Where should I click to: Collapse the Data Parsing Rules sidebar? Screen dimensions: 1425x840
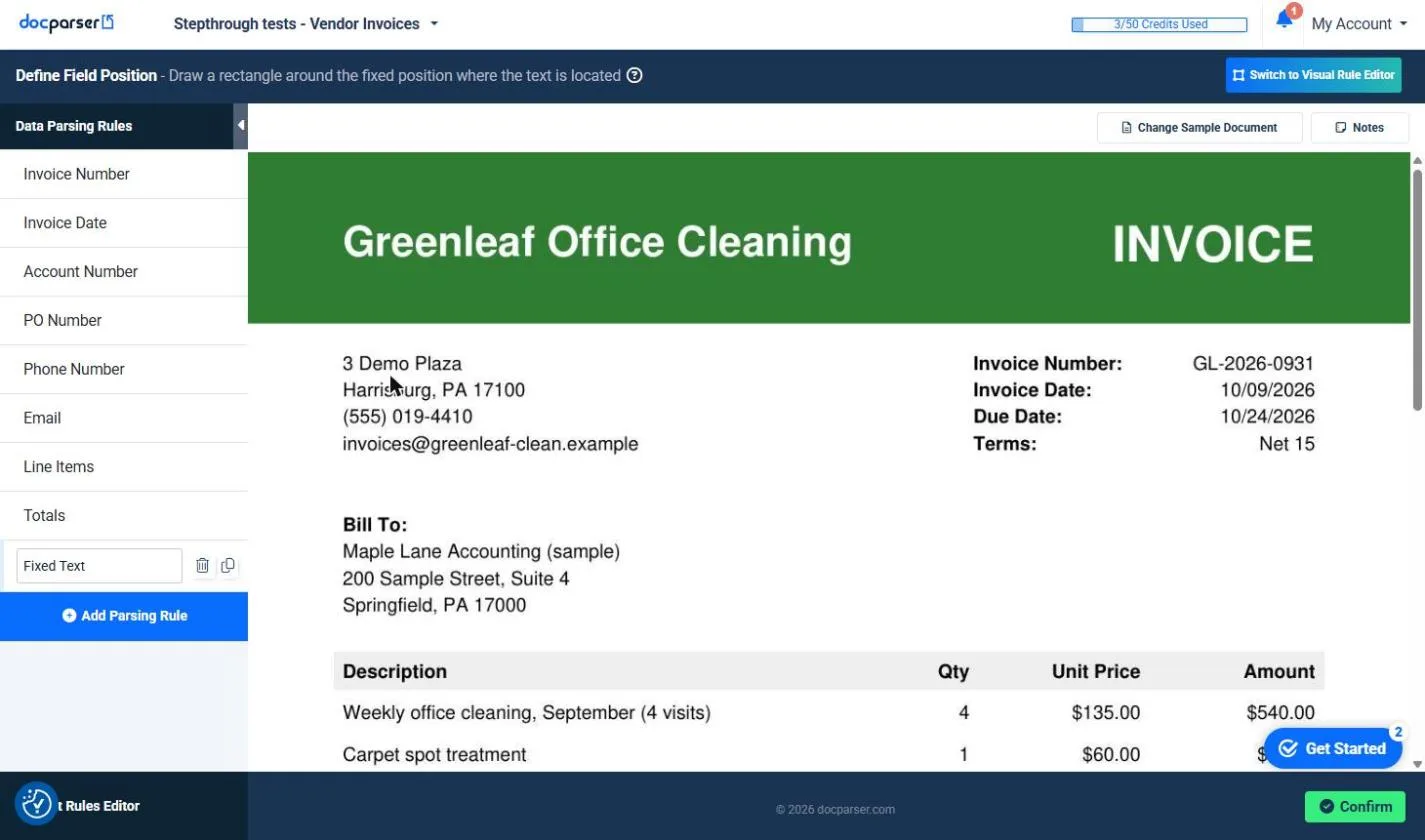click(x=240, y=126)
